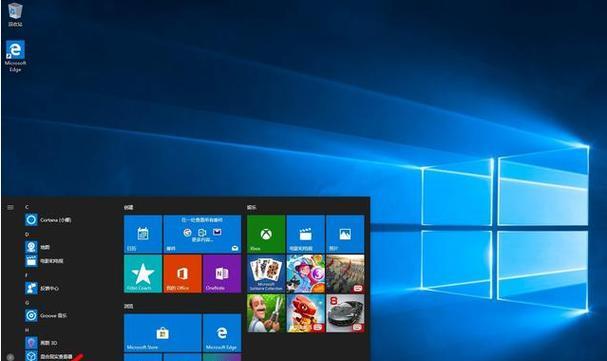The height and width of the screenshot is (361, 607).
Task: Open the Asphalt 8 racing game tile
Action: (x=345, y=313)
